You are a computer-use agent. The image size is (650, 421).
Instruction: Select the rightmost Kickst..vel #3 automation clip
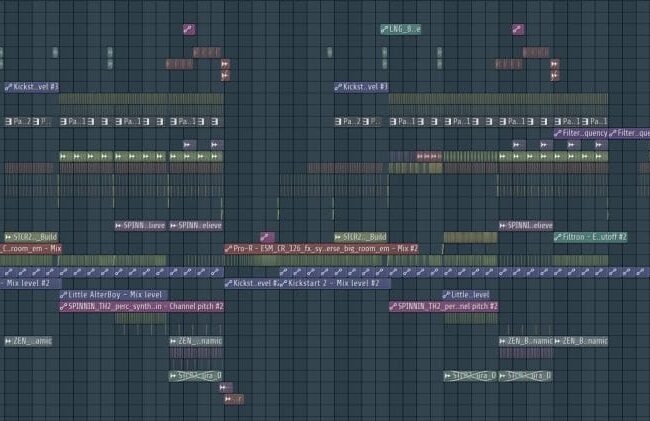[365, 87]
